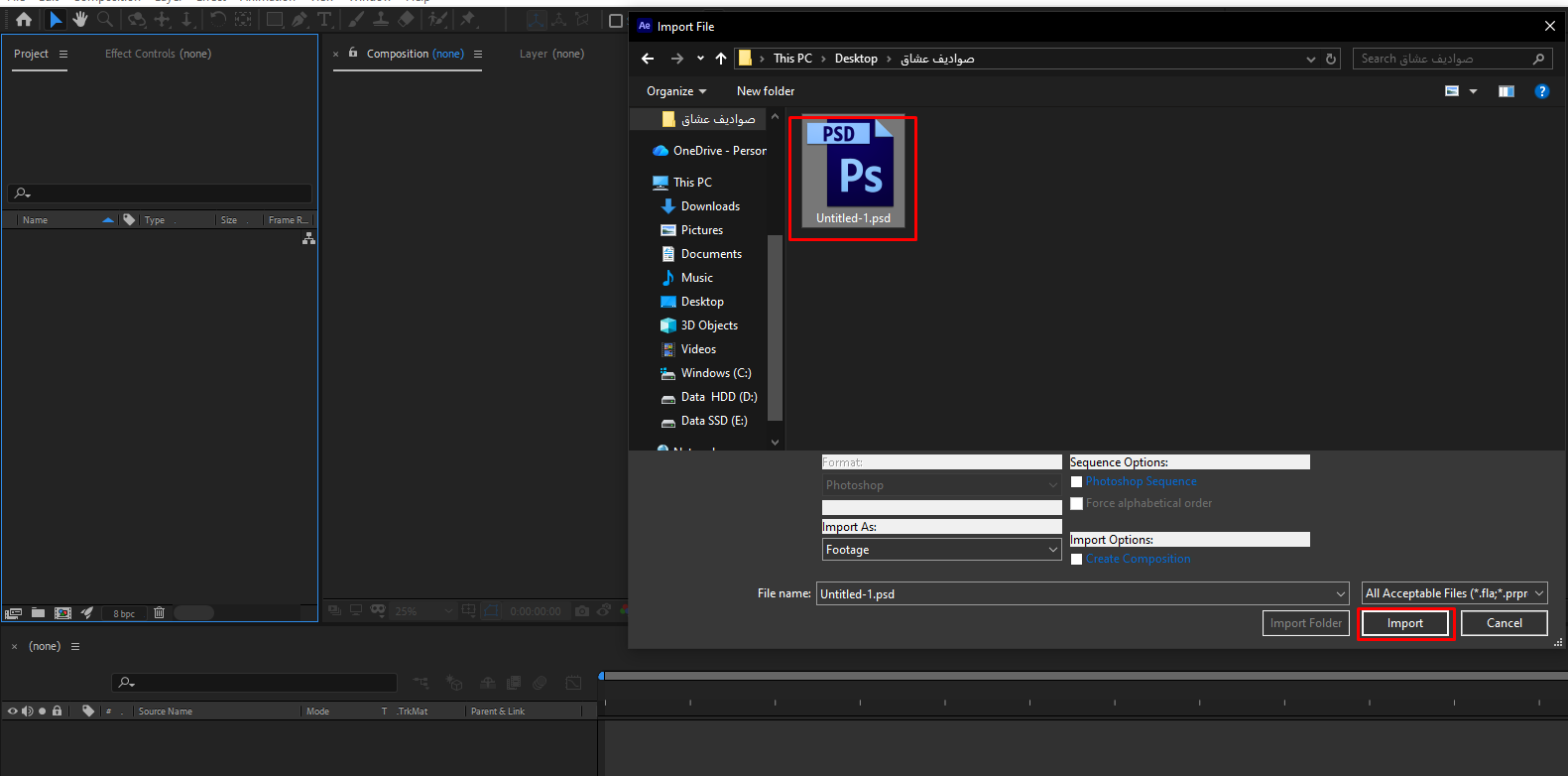Enable Force alphabetical order checkbox

coord(1076,504)
